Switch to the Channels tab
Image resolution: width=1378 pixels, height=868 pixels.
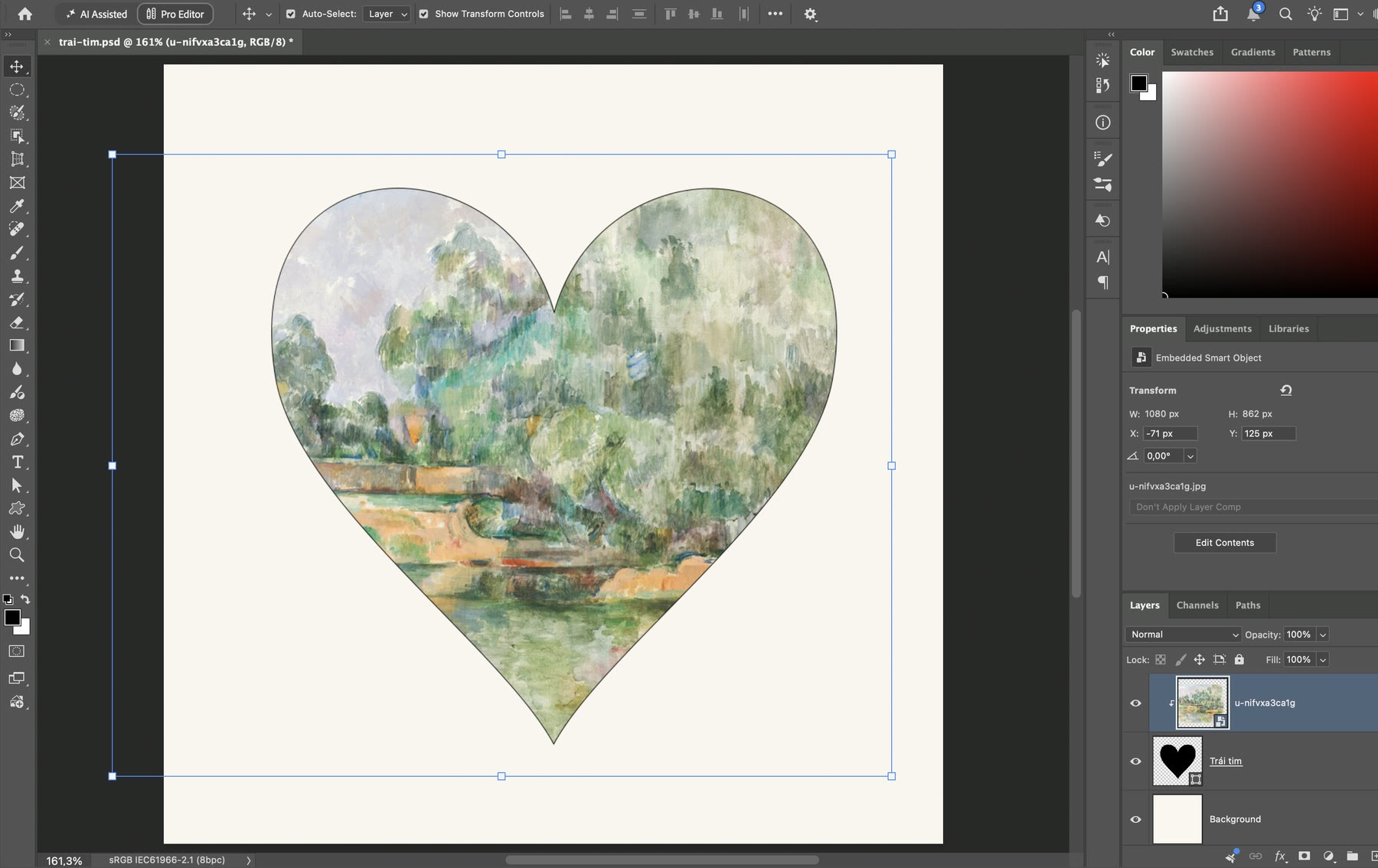[x=1197, y=605]
